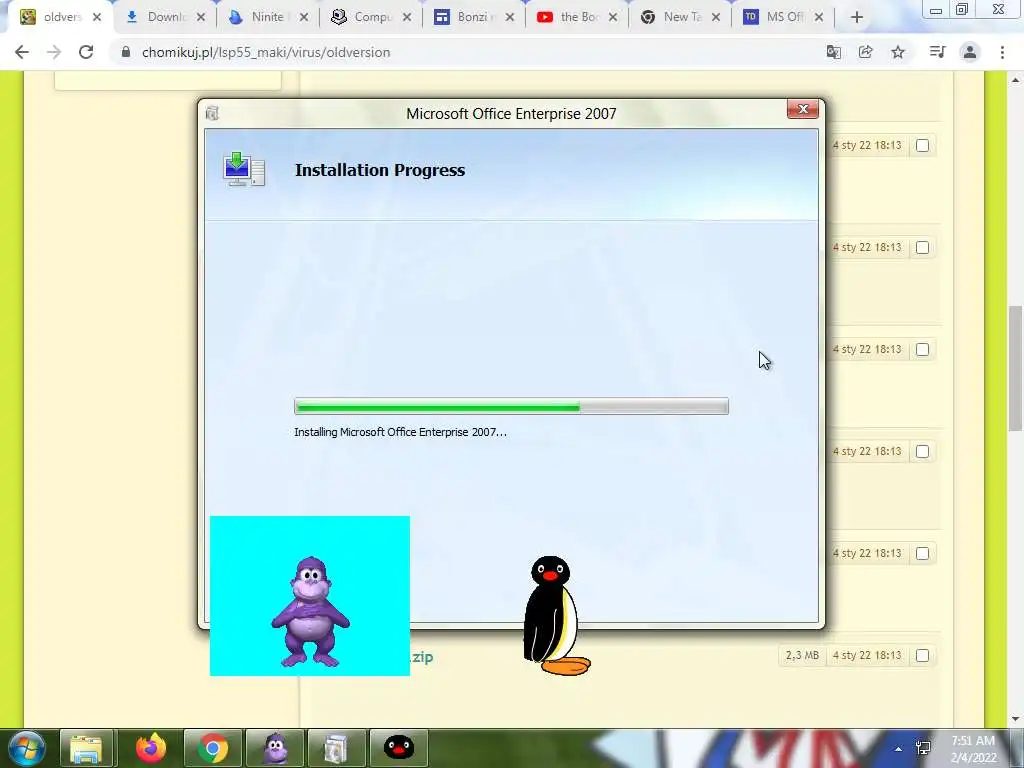Viewport: 1024px width, 768px height.
Task: Tick the fifth file checkbox in list
Action: coord(922,553)
